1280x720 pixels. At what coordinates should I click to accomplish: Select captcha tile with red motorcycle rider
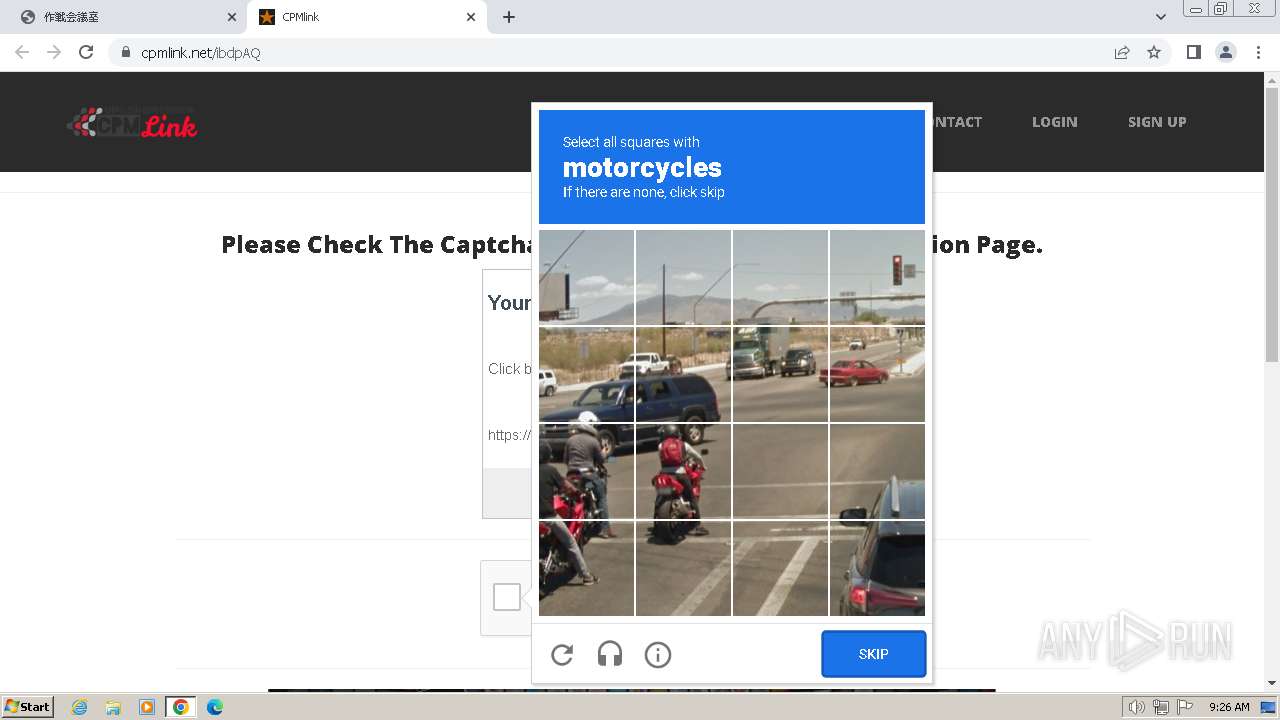tap(683, 471)
